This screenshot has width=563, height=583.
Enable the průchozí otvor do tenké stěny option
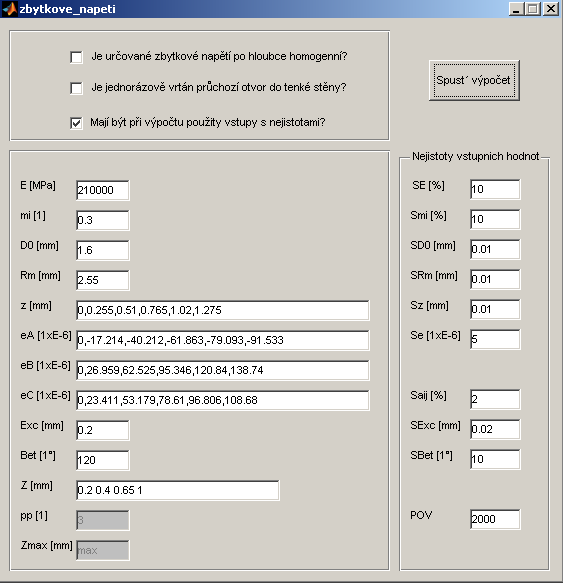click(76, 88)
